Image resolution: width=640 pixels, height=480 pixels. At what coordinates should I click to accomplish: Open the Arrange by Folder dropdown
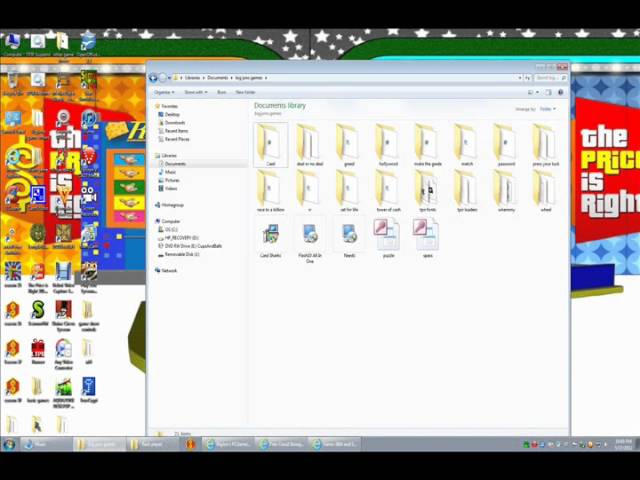click(547, 109)
